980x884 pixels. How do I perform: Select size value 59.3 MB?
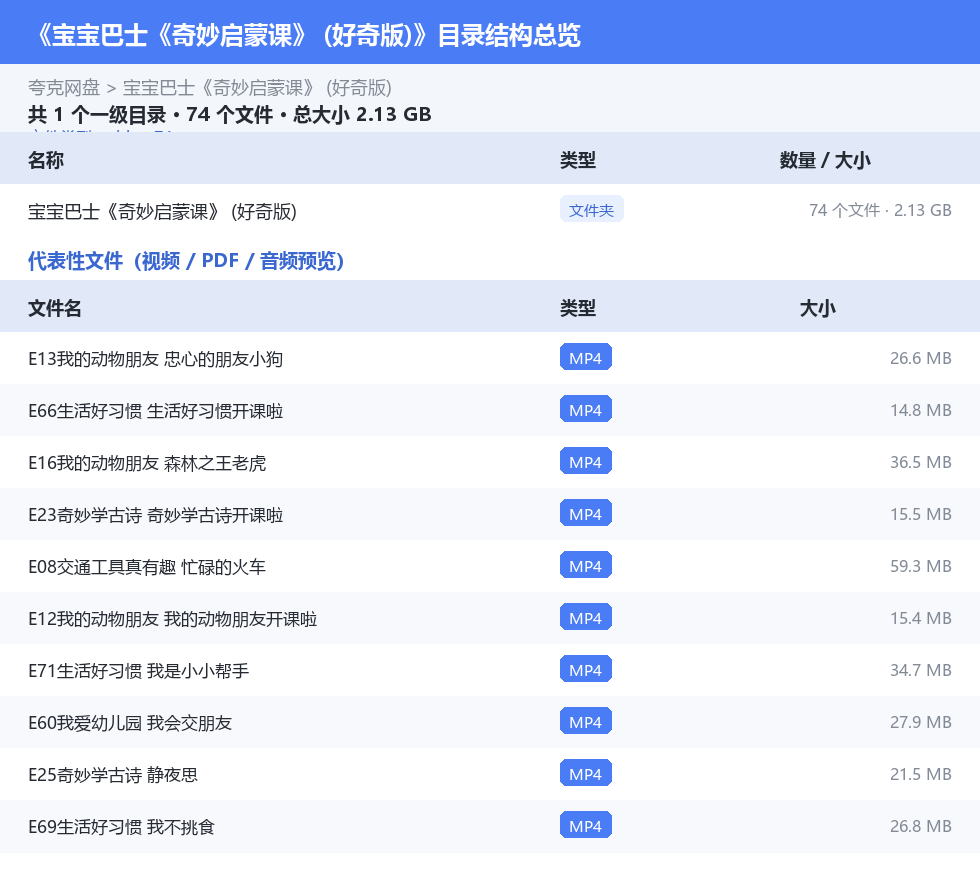(x=921, y=566)
